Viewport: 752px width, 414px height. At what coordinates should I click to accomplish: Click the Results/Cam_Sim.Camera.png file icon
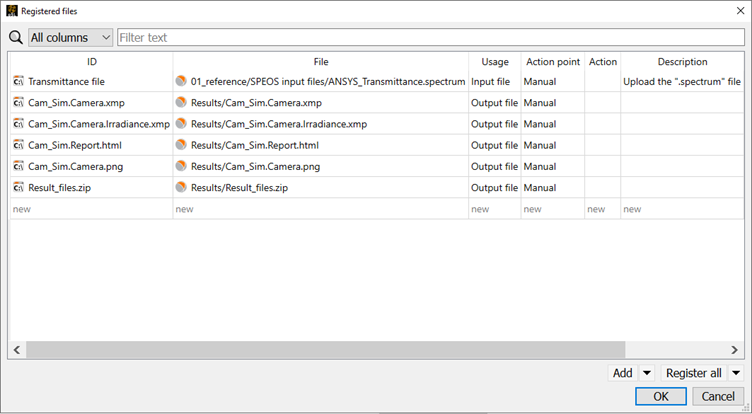click(x=181, y=166)
